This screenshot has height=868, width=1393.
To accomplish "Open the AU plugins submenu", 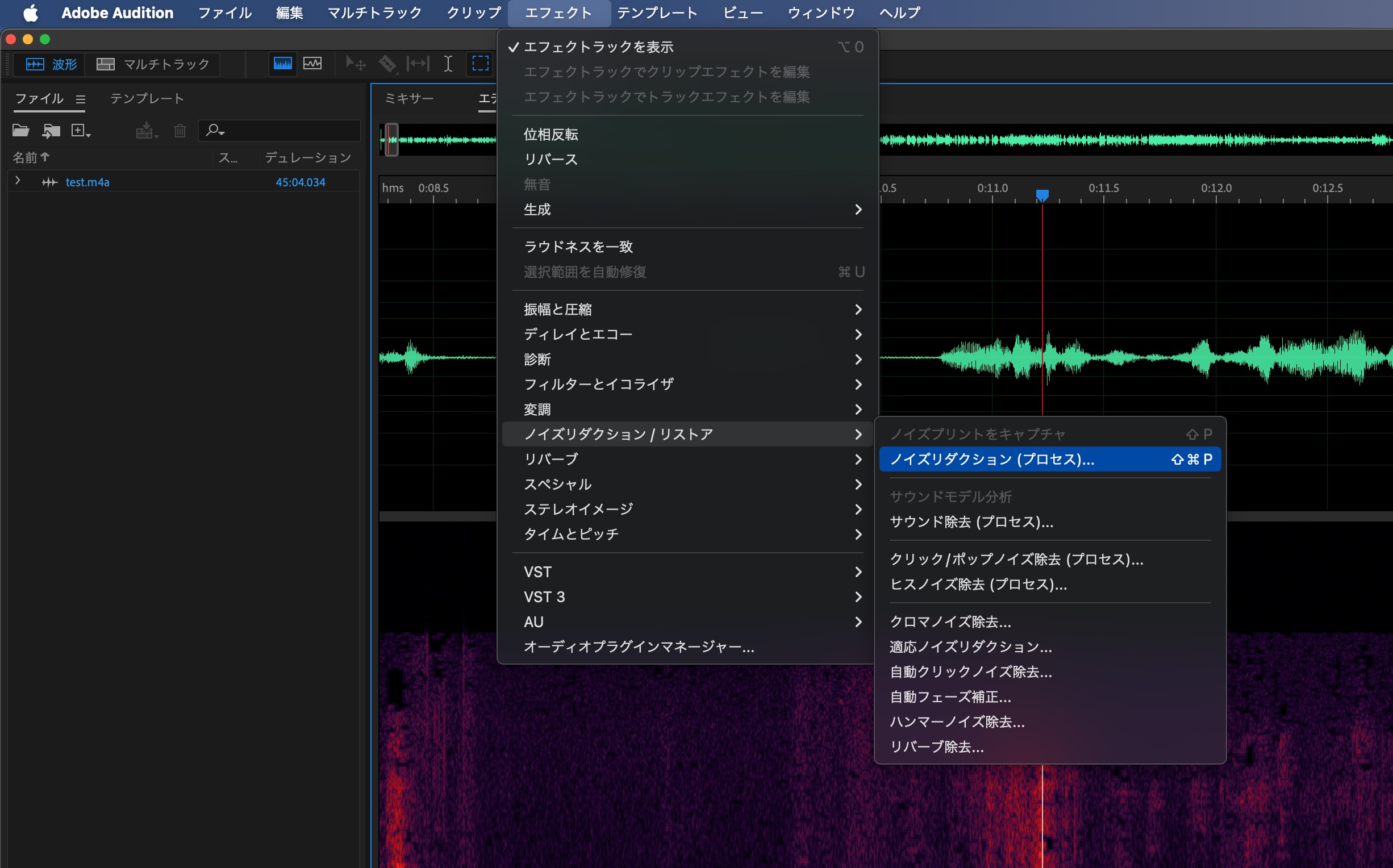I will [x=687, y=621].
